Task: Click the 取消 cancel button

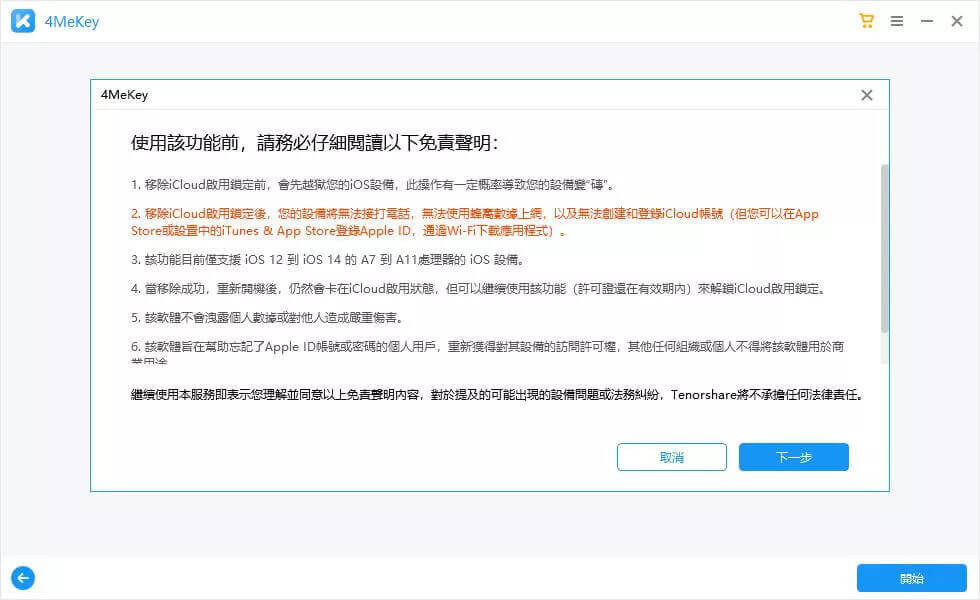Action: point(672,457)
